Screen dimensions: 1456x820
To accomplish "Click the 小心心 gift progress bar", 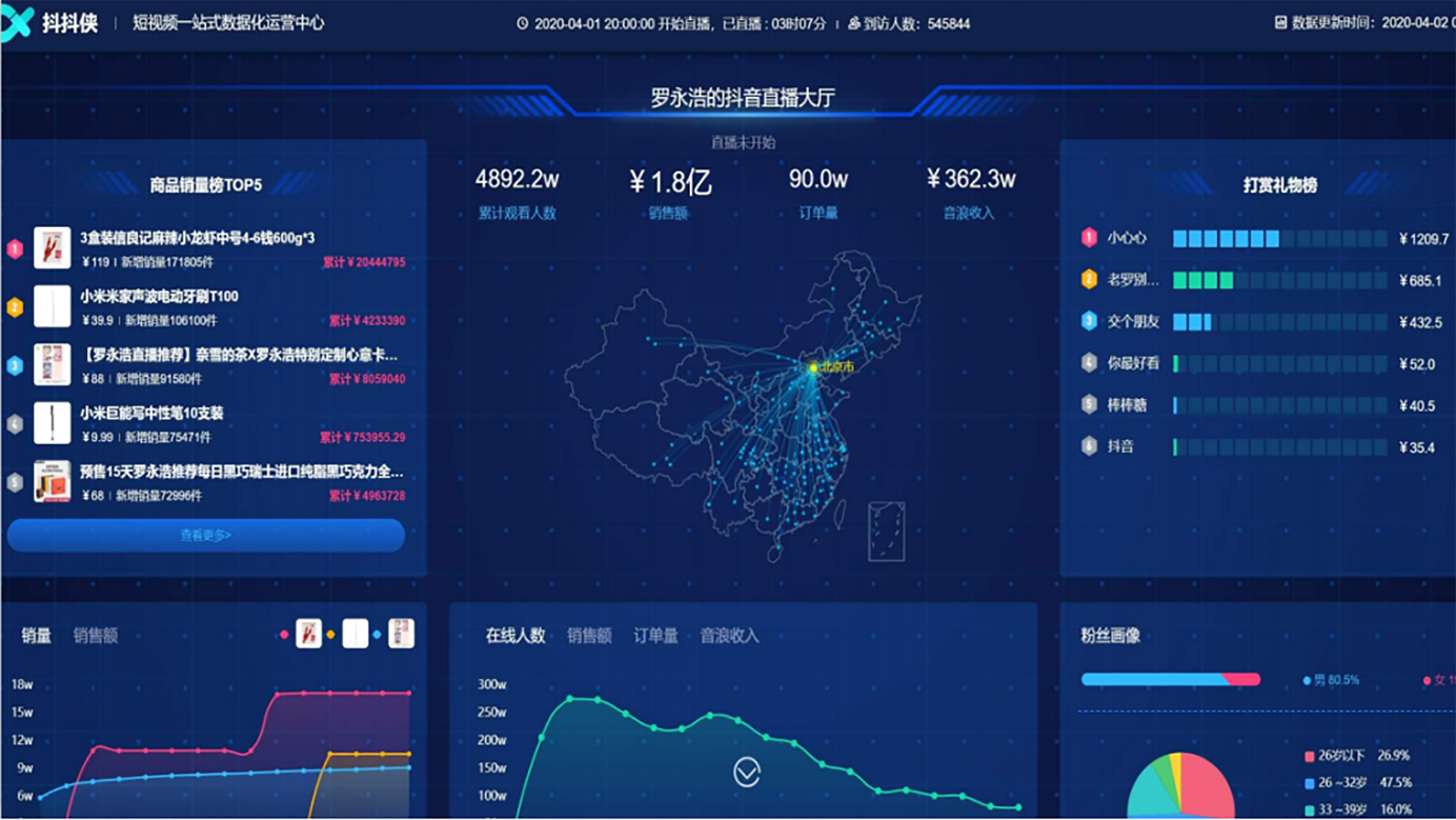I will [1279, 239].
